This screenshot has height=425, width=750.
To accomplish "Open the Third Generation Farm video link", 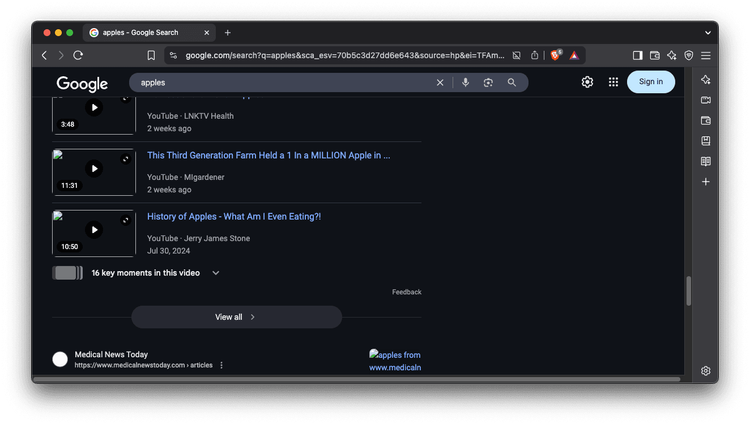I will tap(268, 155).
